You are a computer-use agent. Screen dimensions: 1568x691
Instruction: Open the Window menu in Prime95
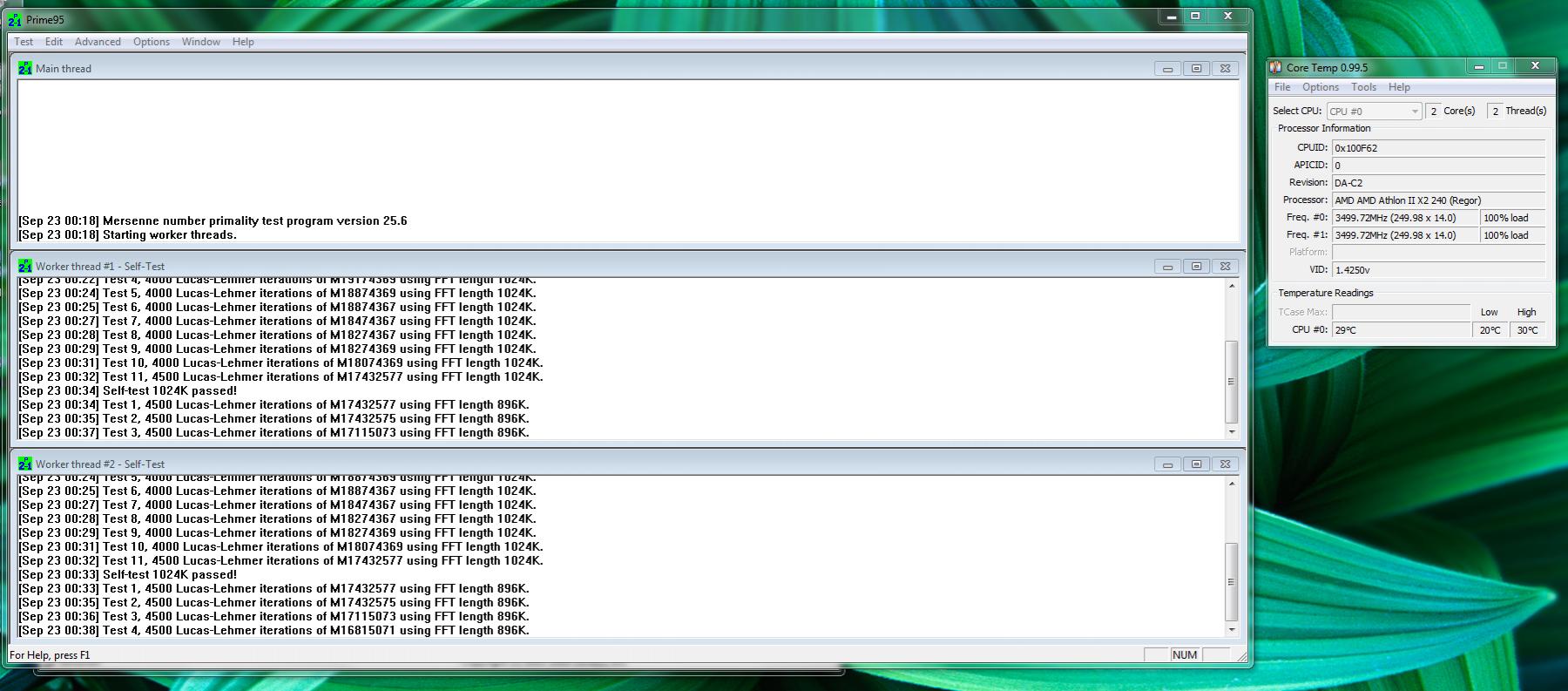tap(201, 42)
